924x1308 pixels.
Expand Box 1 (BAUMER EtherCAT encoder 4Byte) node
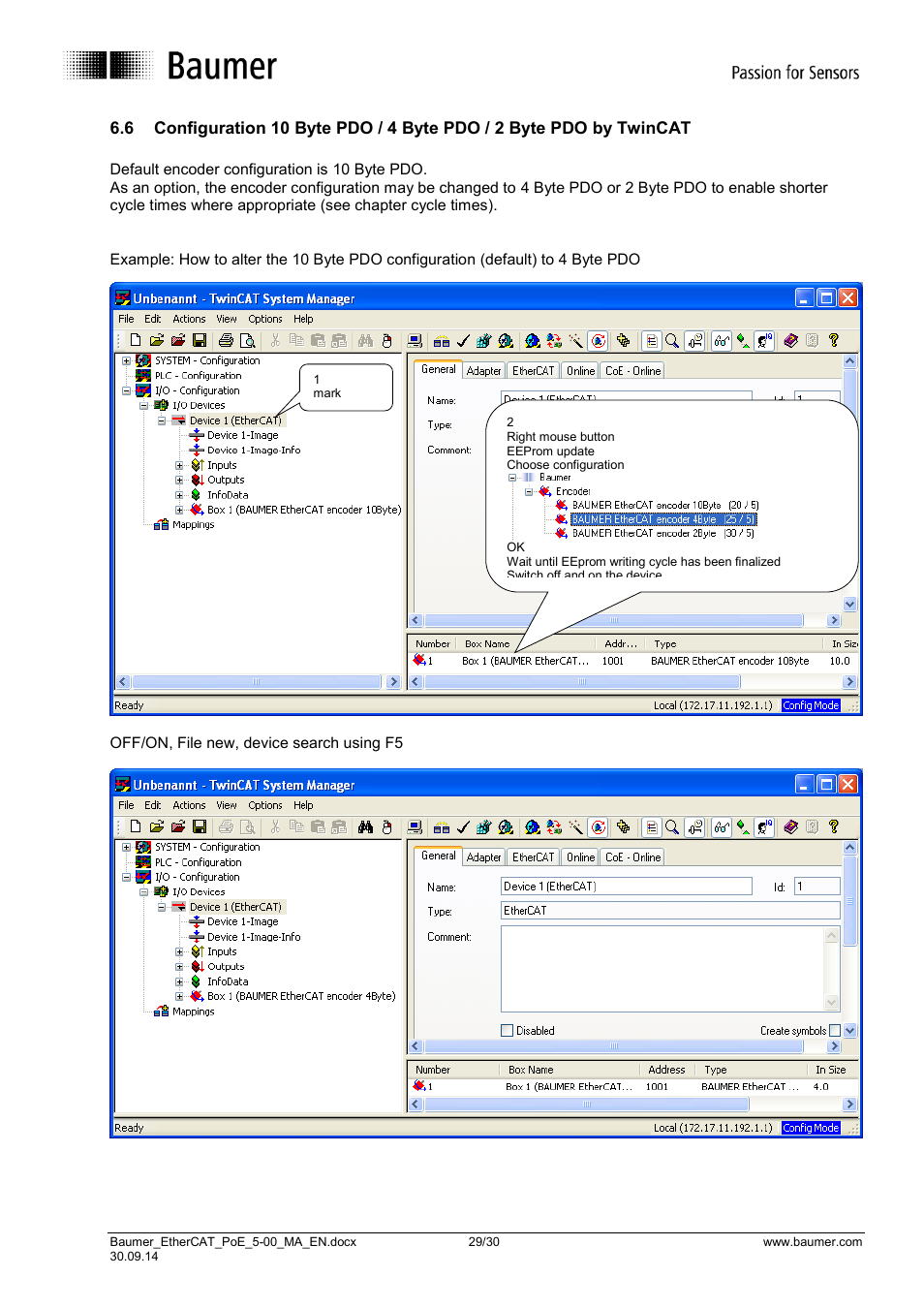[179, 996]
